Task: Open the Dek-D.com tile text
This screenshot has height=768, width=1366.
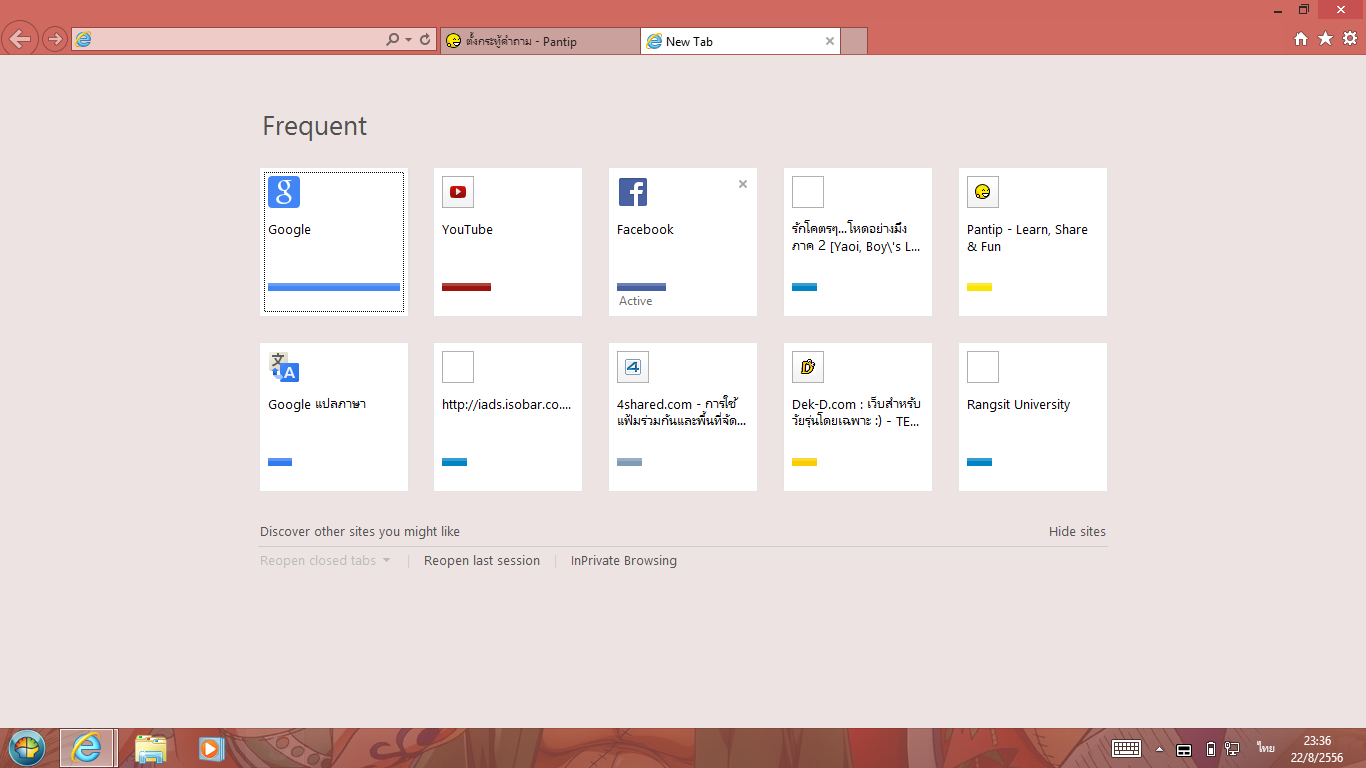Action: 857,413
